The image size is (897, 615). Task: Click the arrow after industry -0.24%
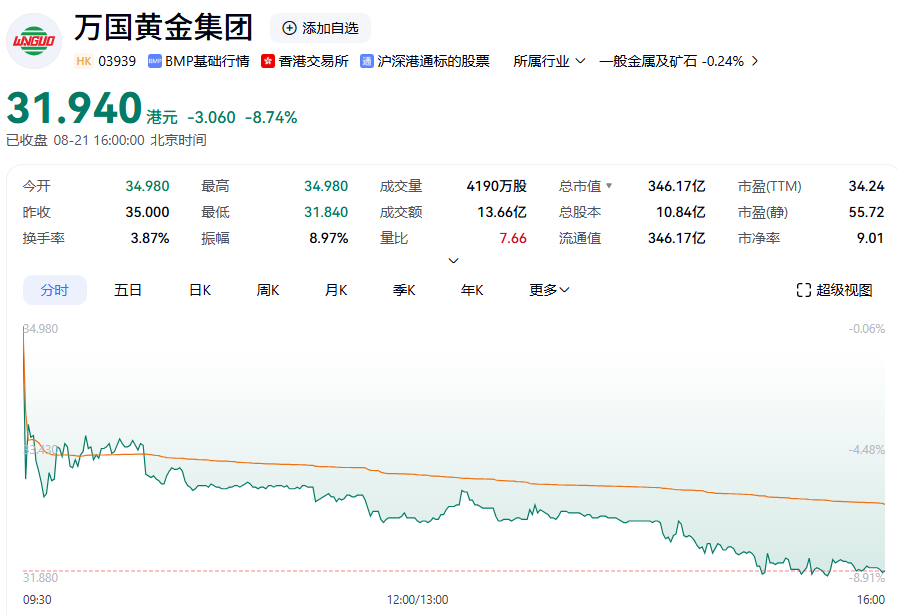point(755,61)
